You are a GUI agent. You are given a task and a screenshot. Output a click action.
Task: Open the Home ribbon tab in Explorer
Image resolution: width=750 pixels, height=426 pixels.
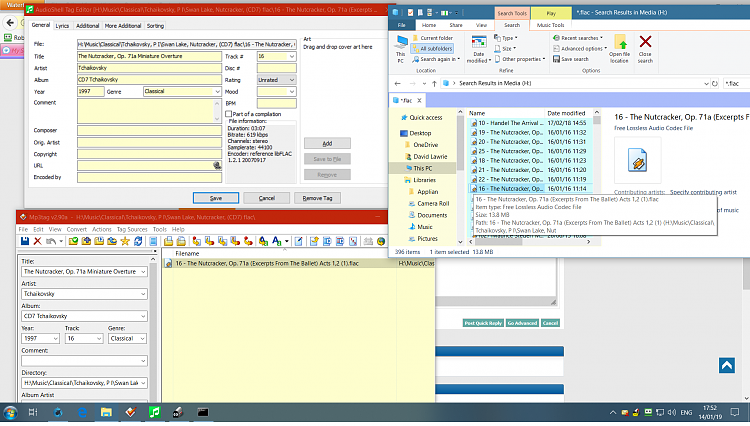[x=429, y=25]
